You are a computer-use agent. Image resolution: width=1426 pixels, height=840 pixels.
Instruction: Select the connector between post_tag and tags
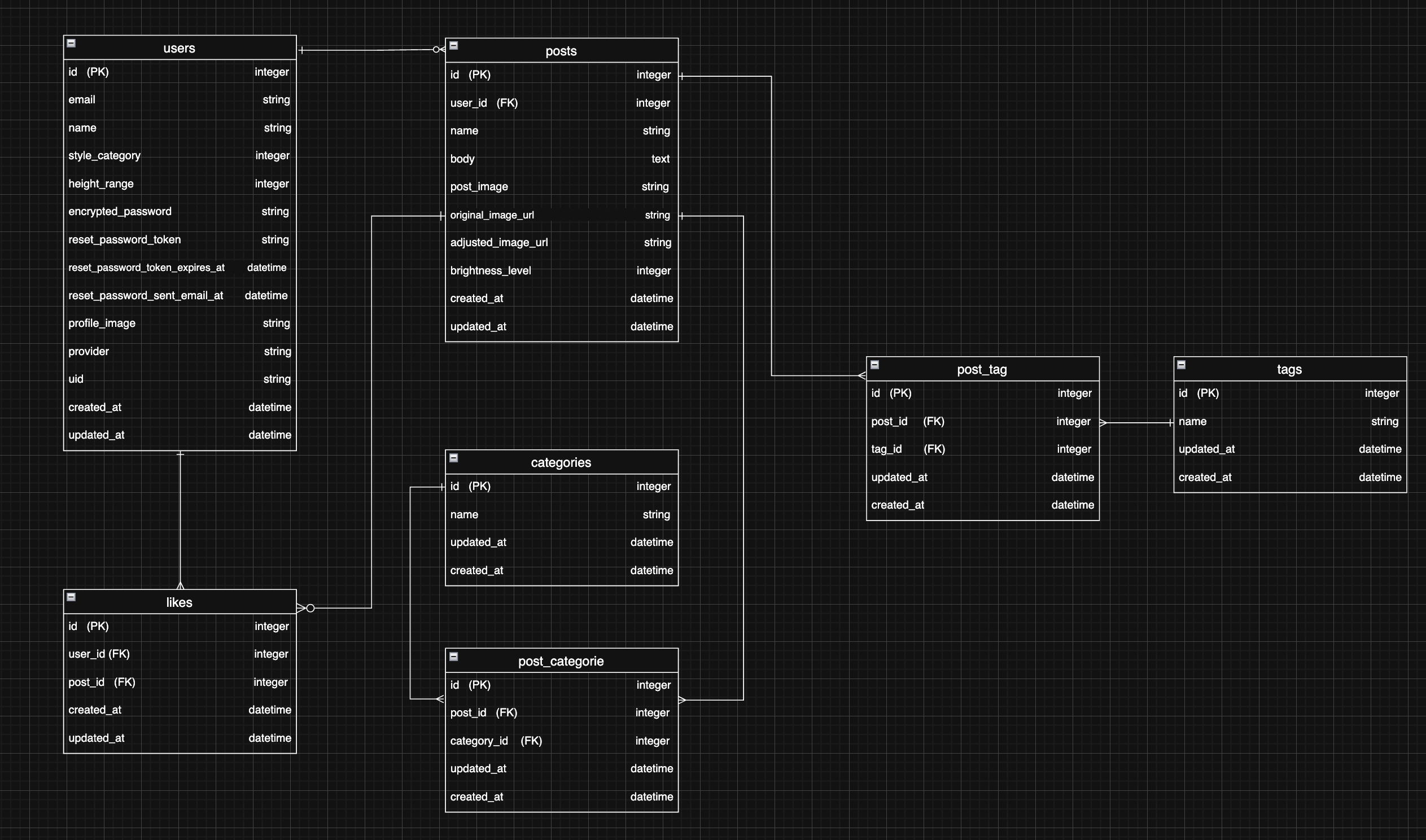[x=1136, y=422]
